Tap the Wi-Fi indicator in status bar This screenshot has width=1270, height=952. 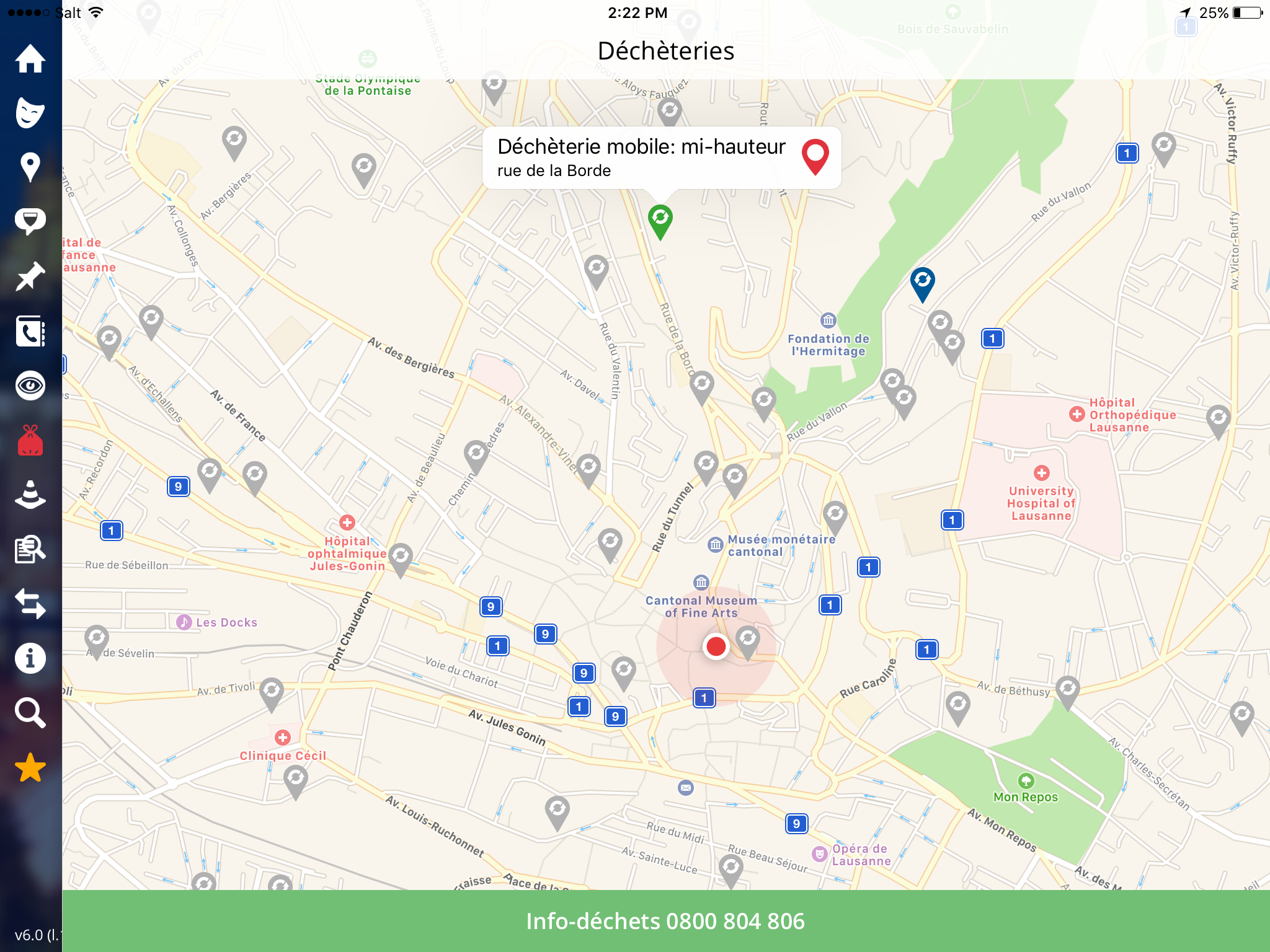[96, 12]
